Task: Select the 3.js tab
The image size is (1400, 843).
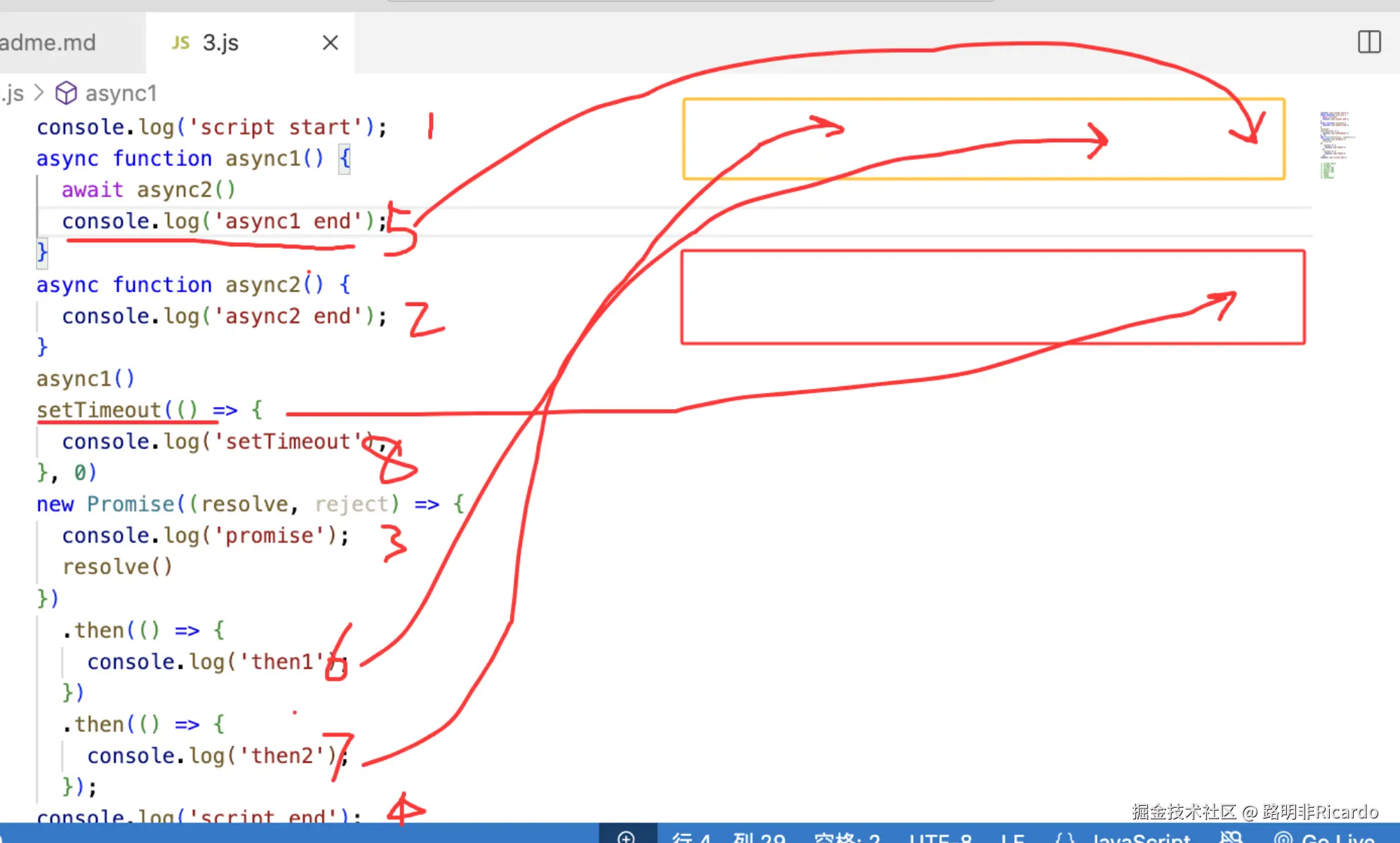Action: coord(221,43)
